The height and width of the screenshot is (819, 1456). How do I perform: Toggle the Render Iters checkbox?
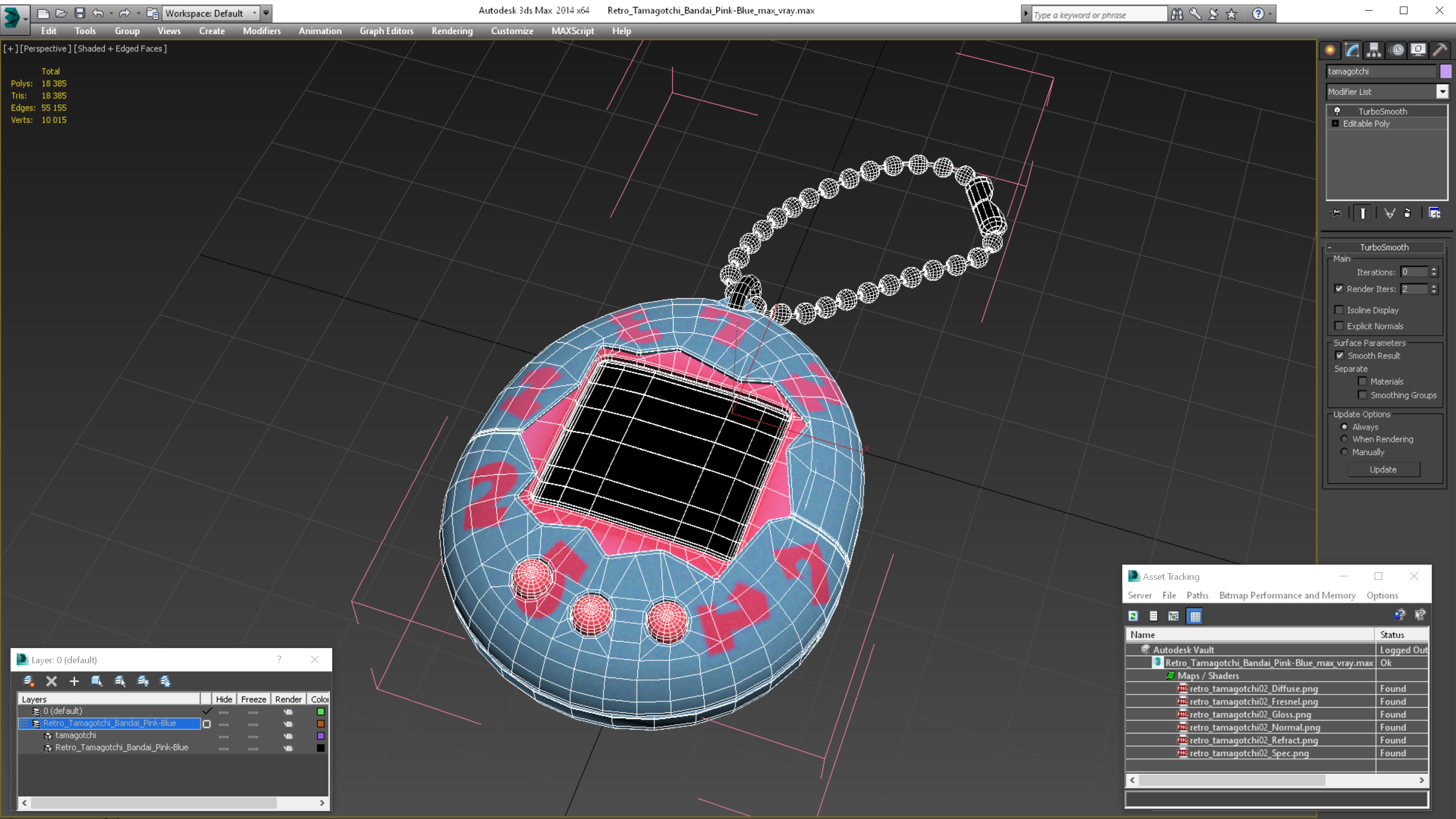[1339, 289]
